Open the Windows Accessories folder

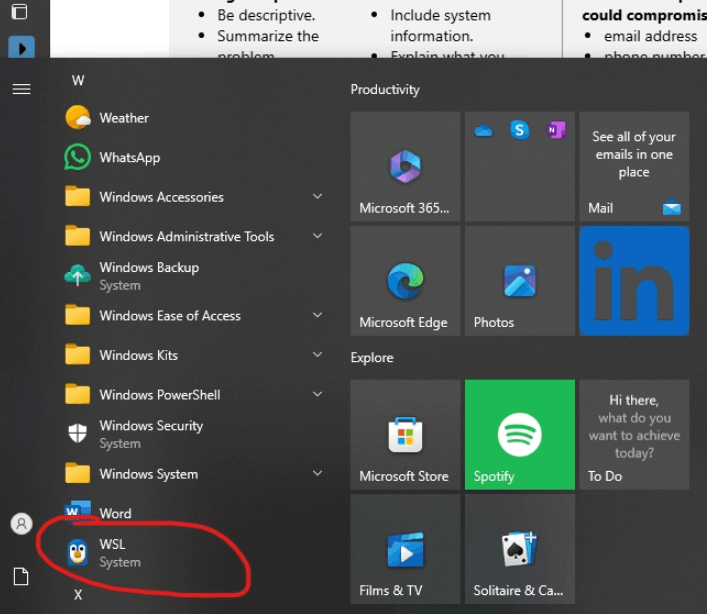194,197
